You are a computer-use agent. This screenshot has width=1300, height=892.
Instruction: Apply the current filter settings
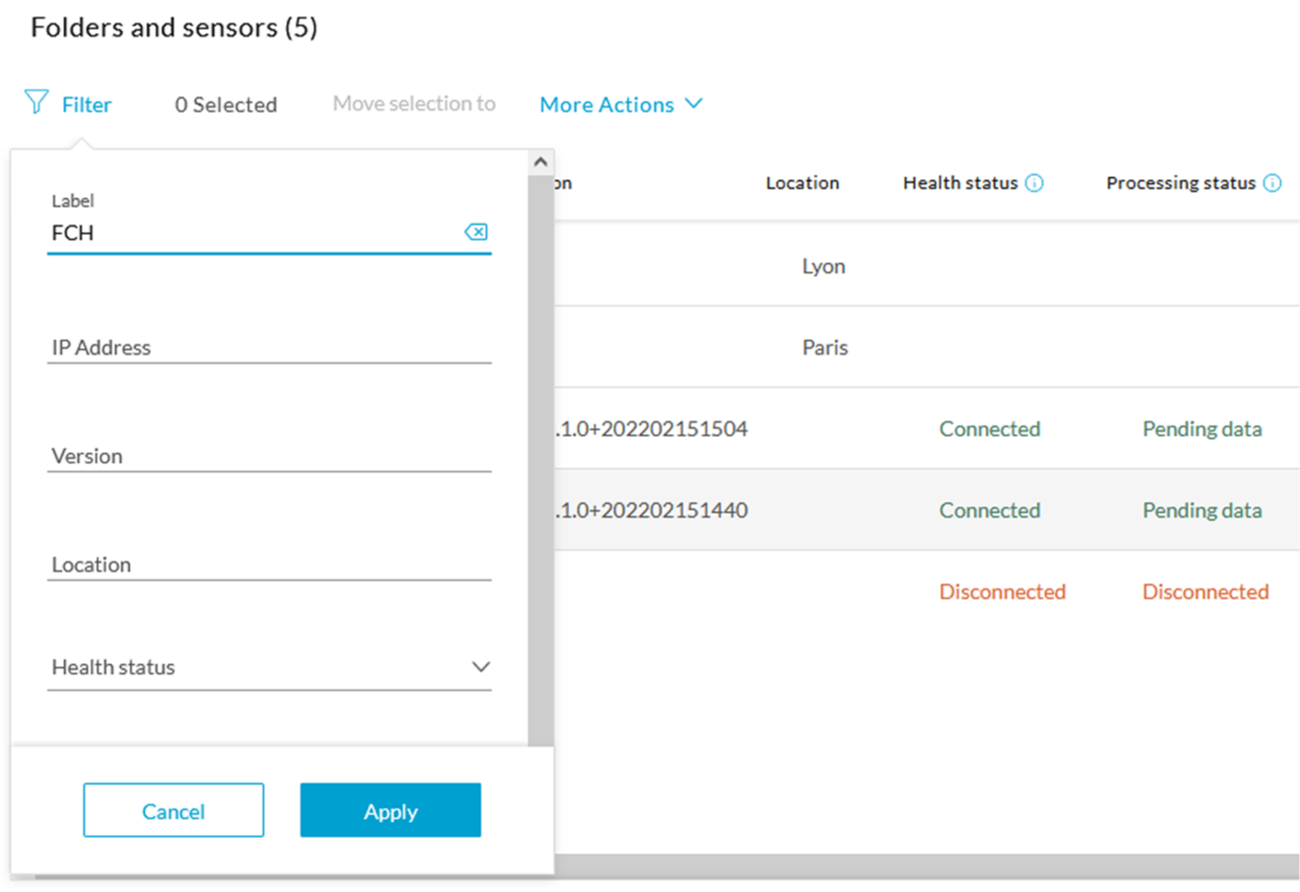click(x=390, y=810)
